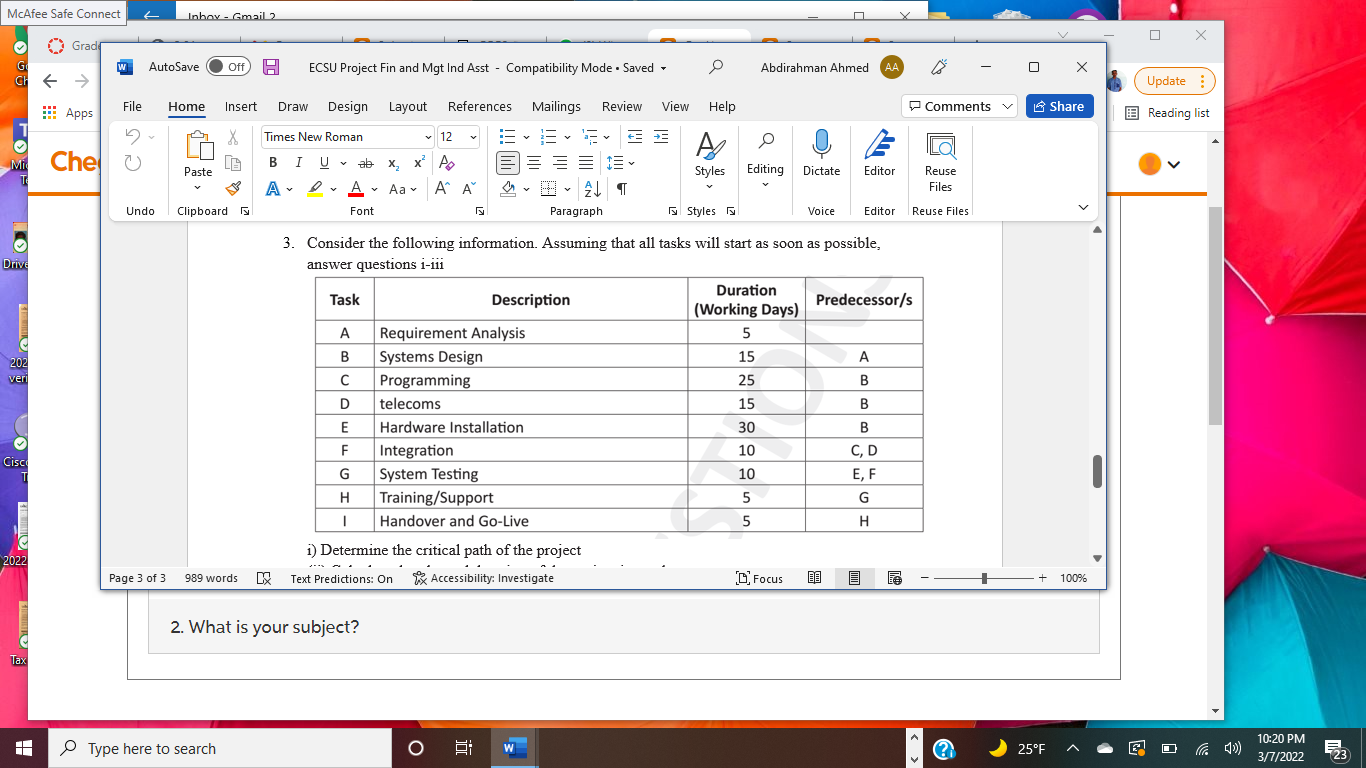The height and width of the screenshot is (768, 1366).
Task: Click the search magnifier in title bar
Action: point(716,67)
